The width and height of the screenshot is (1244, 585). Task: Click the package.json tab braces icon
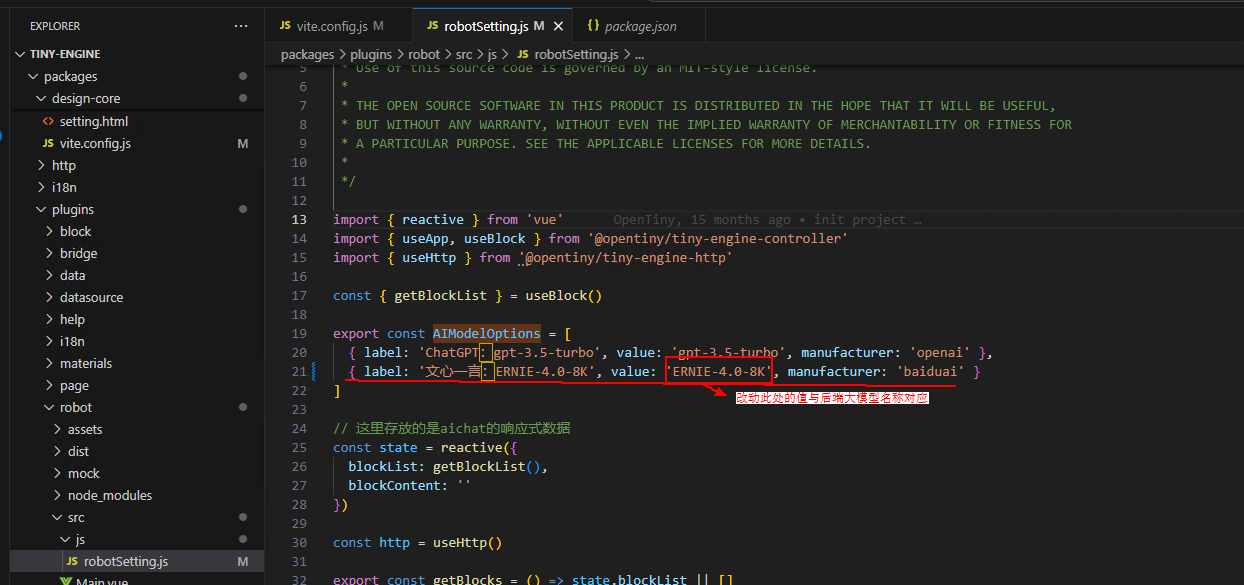click(x=593, y=26)
